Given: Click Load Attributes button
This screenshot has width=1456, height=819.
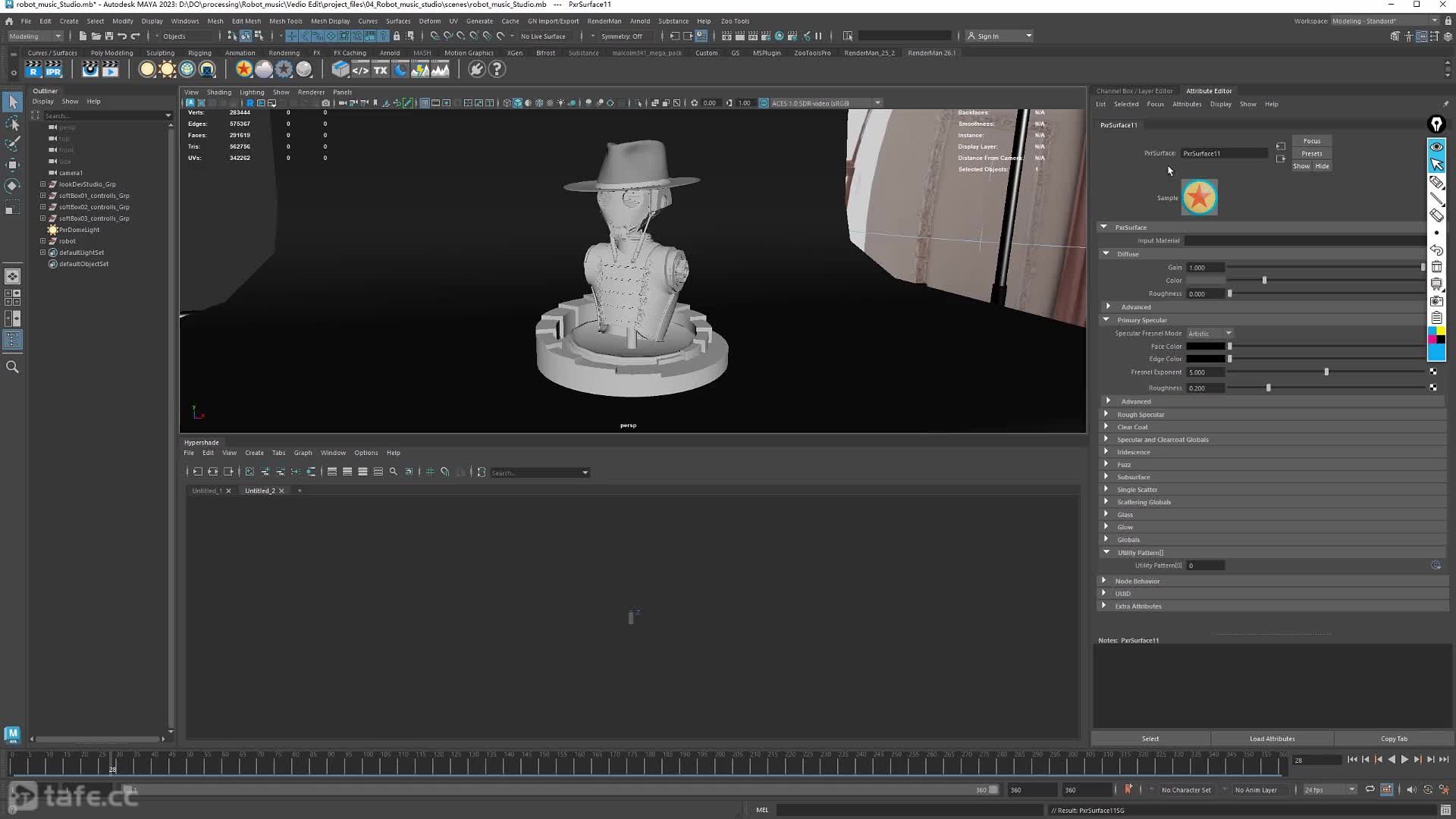Looking at the screenshot, I should pos(1272,739).
